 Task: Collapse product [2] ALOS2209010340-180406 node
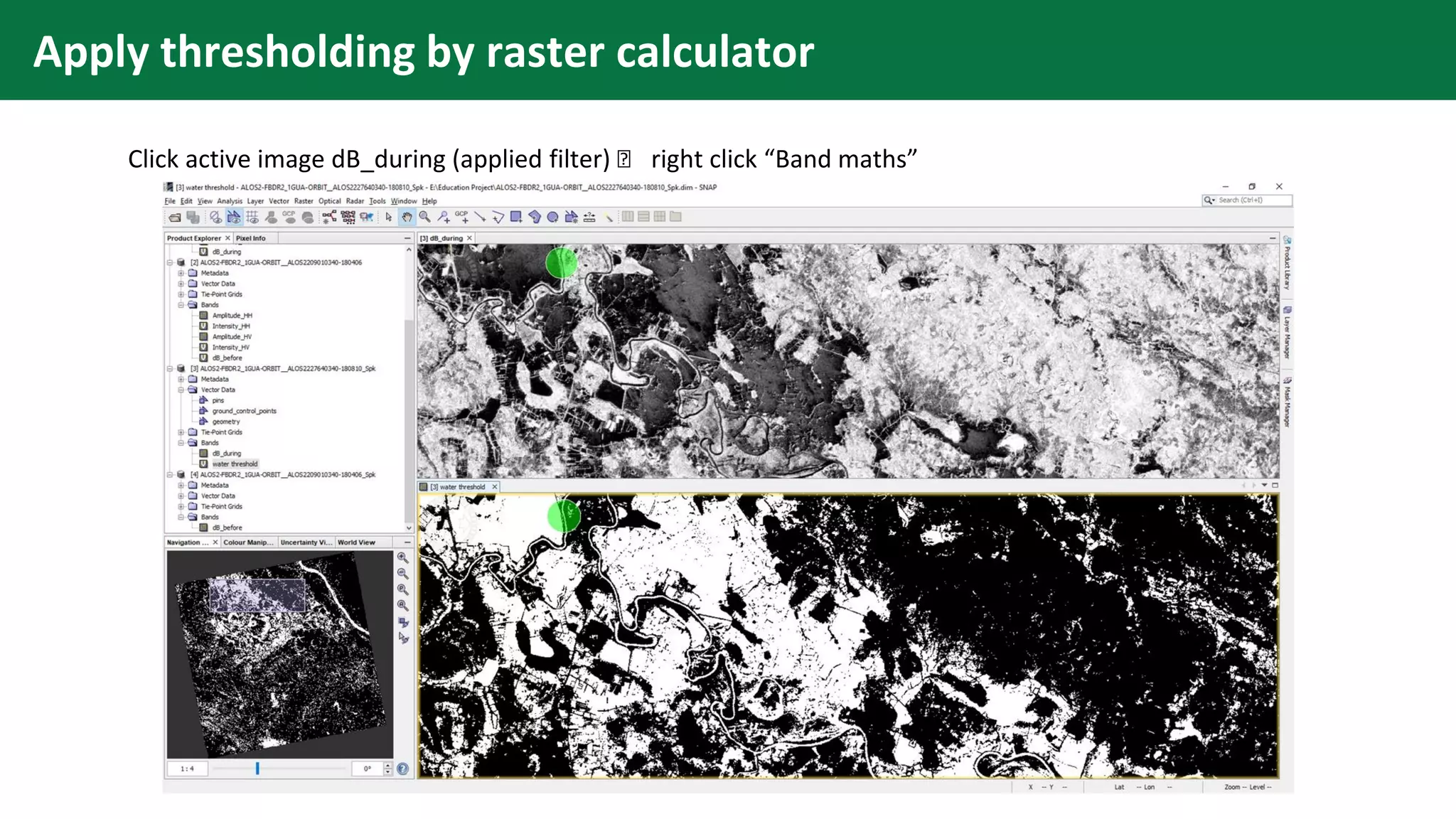(170, 263)
